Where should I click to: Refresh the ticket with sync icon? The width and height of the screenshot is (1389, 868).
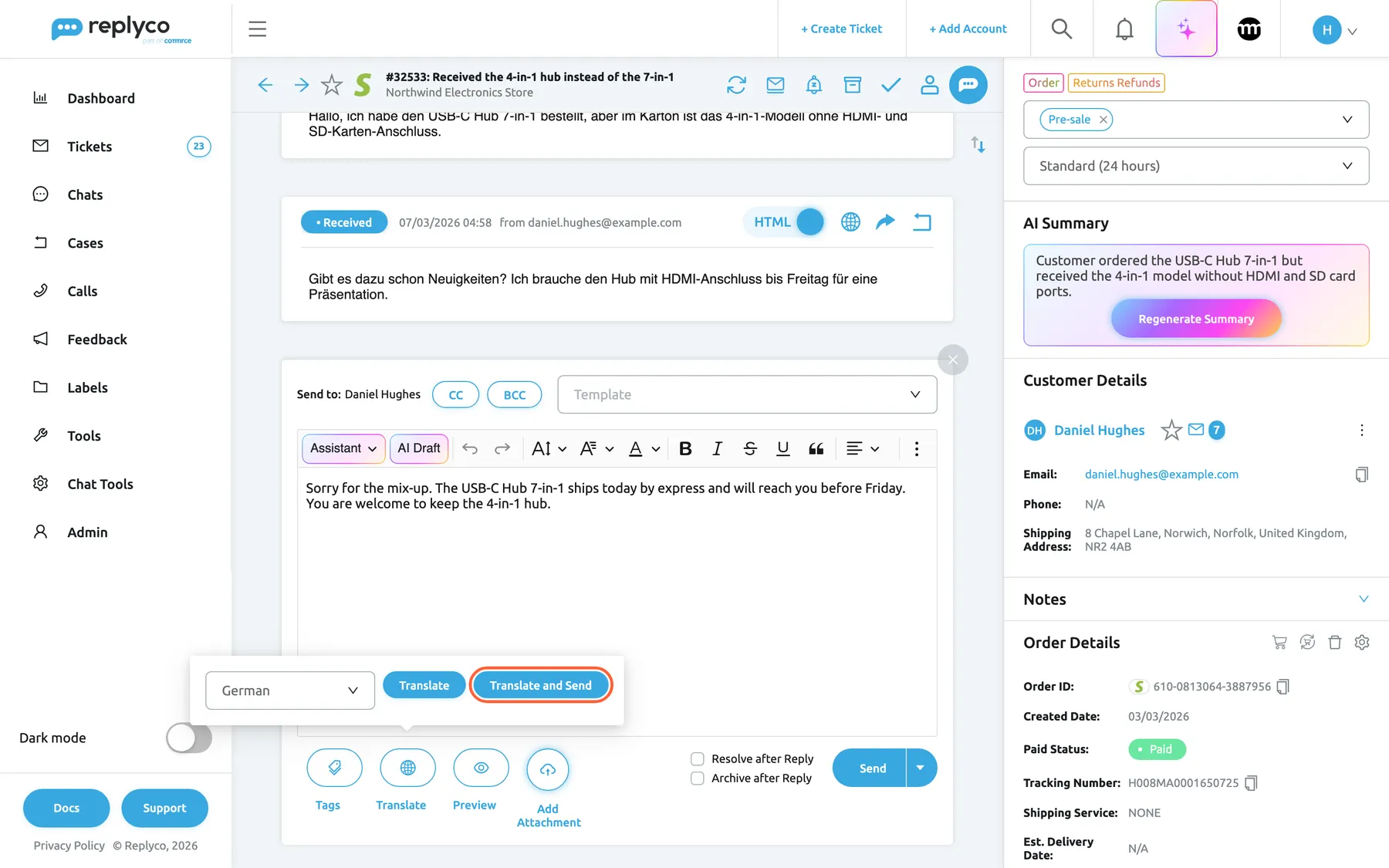[737, 85]
